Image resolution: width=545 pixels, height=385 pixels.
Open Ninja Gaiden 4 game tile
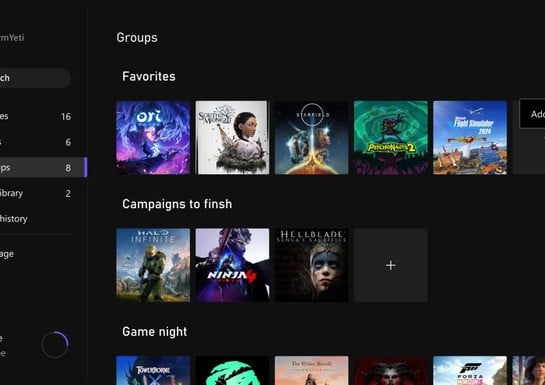[x=232, y=265]
